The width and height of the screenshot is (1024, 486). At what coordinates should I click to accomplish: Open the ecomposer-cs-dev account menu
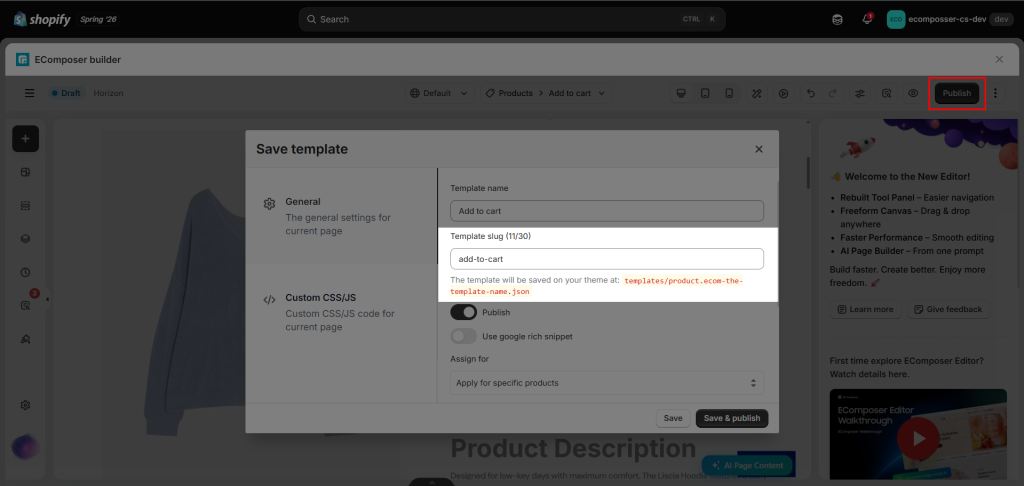tap(948, 19)
